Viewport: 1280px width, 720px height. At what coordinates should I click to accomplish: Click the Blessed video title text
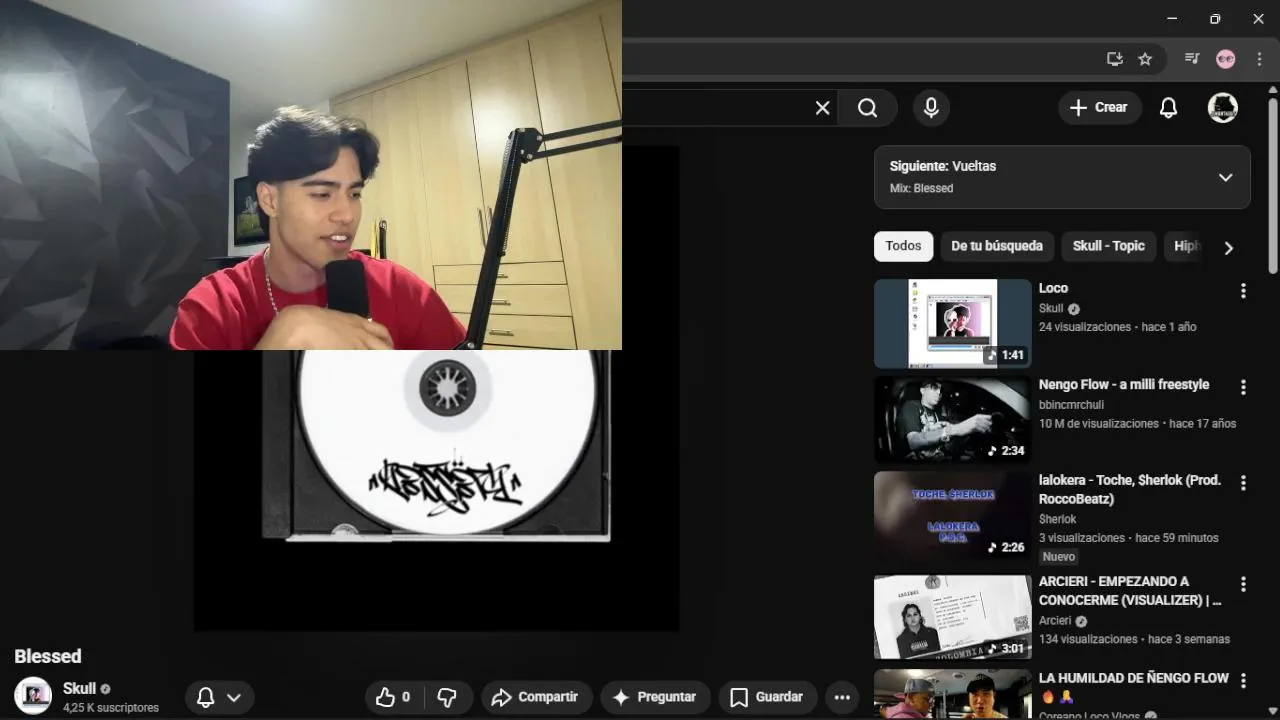48,656
